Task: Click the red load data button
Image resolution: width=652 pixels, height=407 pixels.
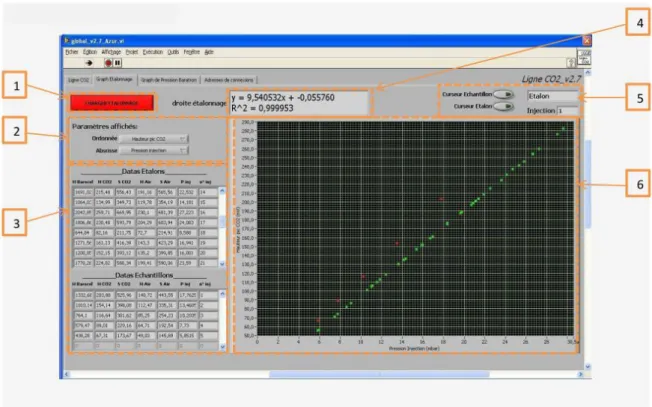Action: [111, 103]
